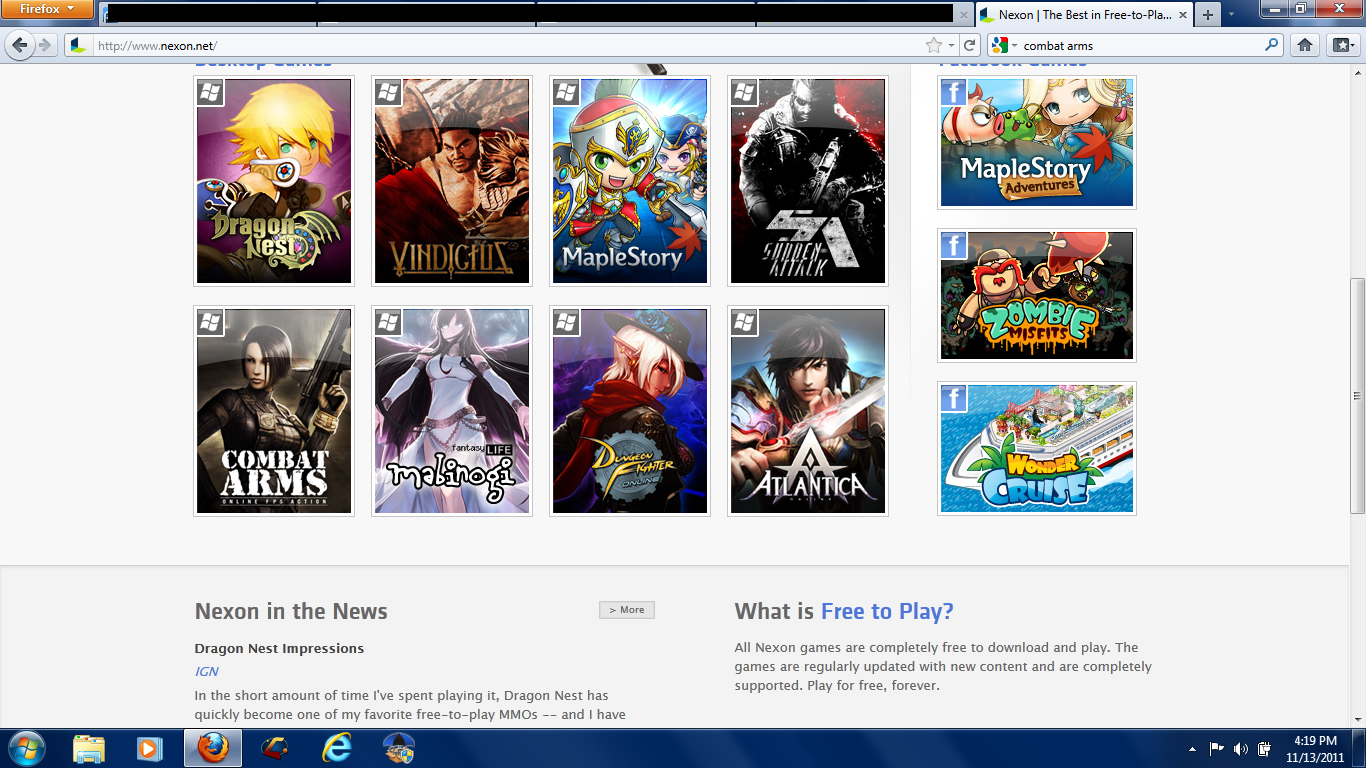
Task: Go to the Firefox Home page
Action: (1304, 45)
